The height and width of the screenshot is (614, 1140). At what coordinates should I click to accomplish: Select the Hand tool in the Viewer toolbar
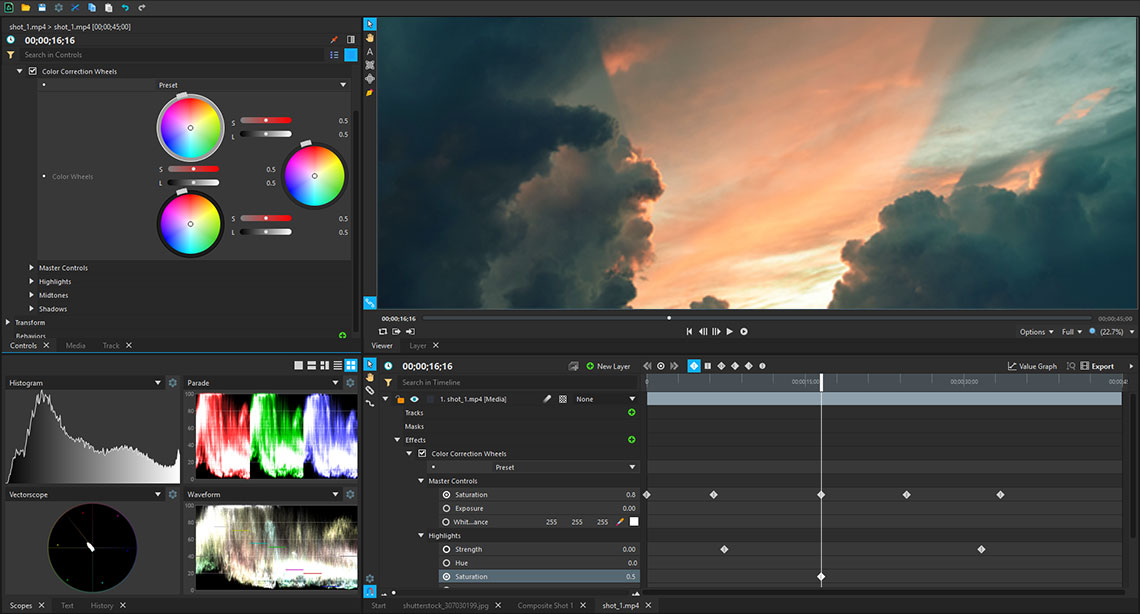(369, 38)
